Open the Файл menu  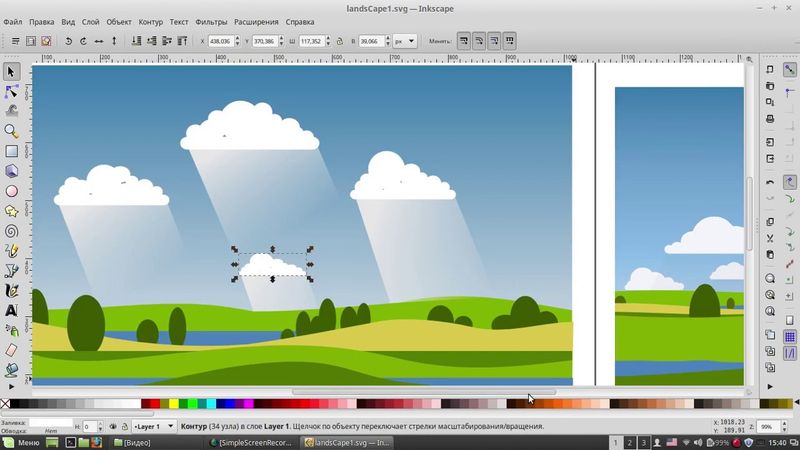coord(13,22)
